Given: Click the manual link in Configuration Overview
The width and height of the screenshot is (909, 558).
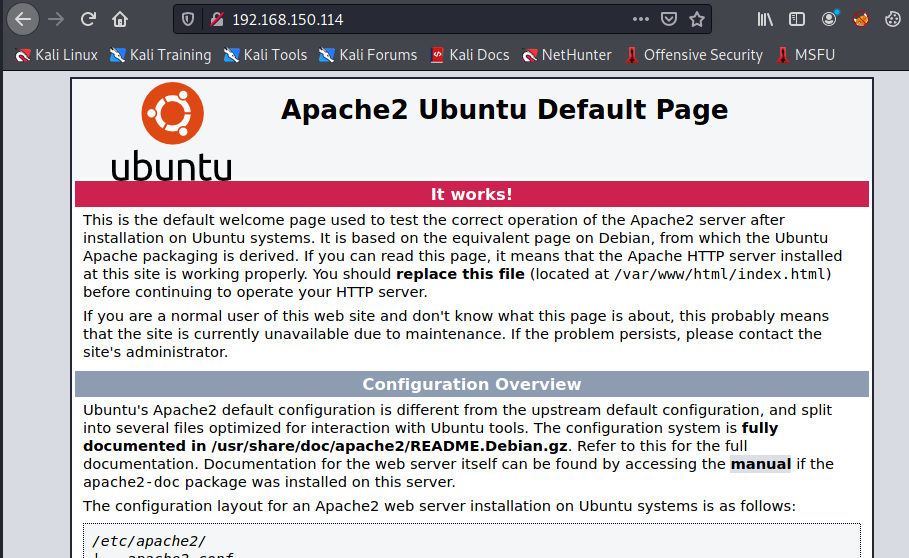Looking at the screenshot, I should (760, 464).
